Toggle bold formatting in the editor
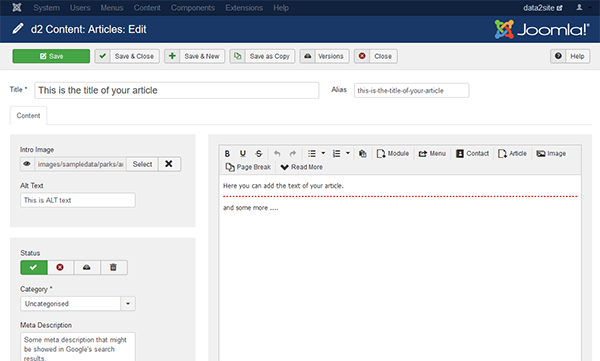This screenshot has height=361, width=600. coord(227,154)
